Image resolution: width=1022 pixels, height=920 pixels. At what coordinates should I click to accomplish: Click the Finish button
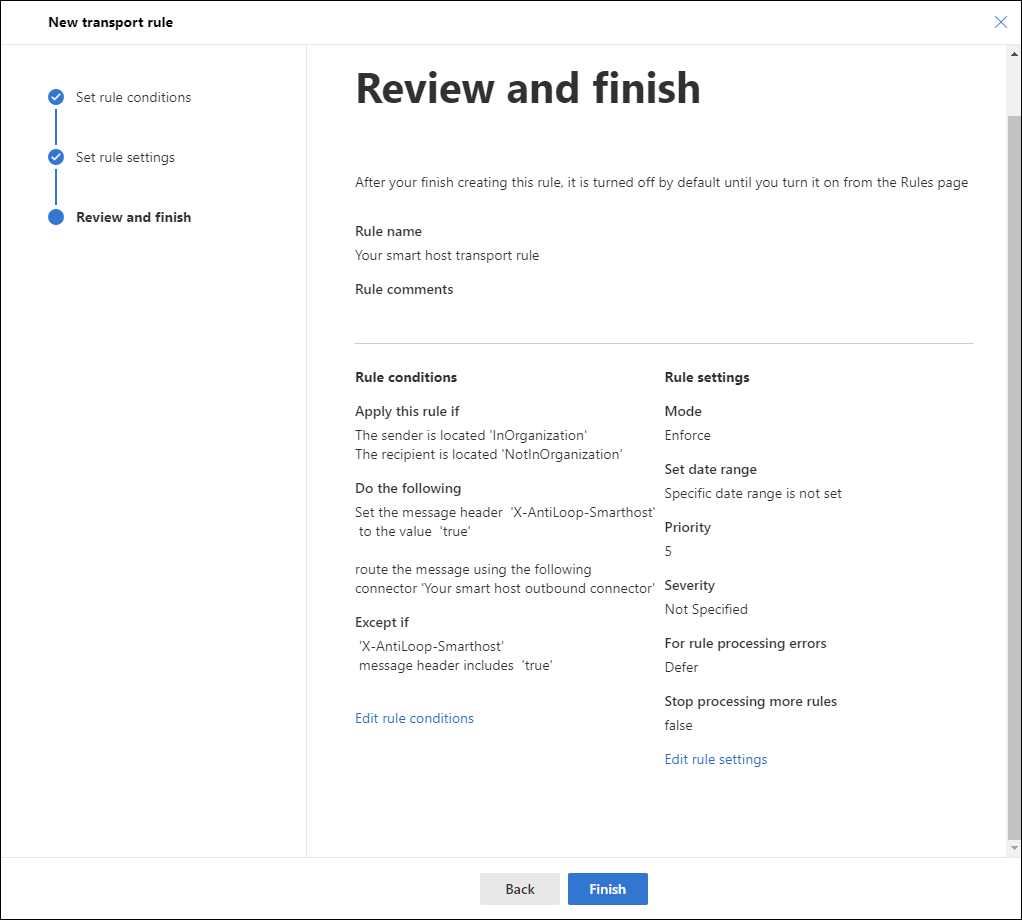pos(607,889)
